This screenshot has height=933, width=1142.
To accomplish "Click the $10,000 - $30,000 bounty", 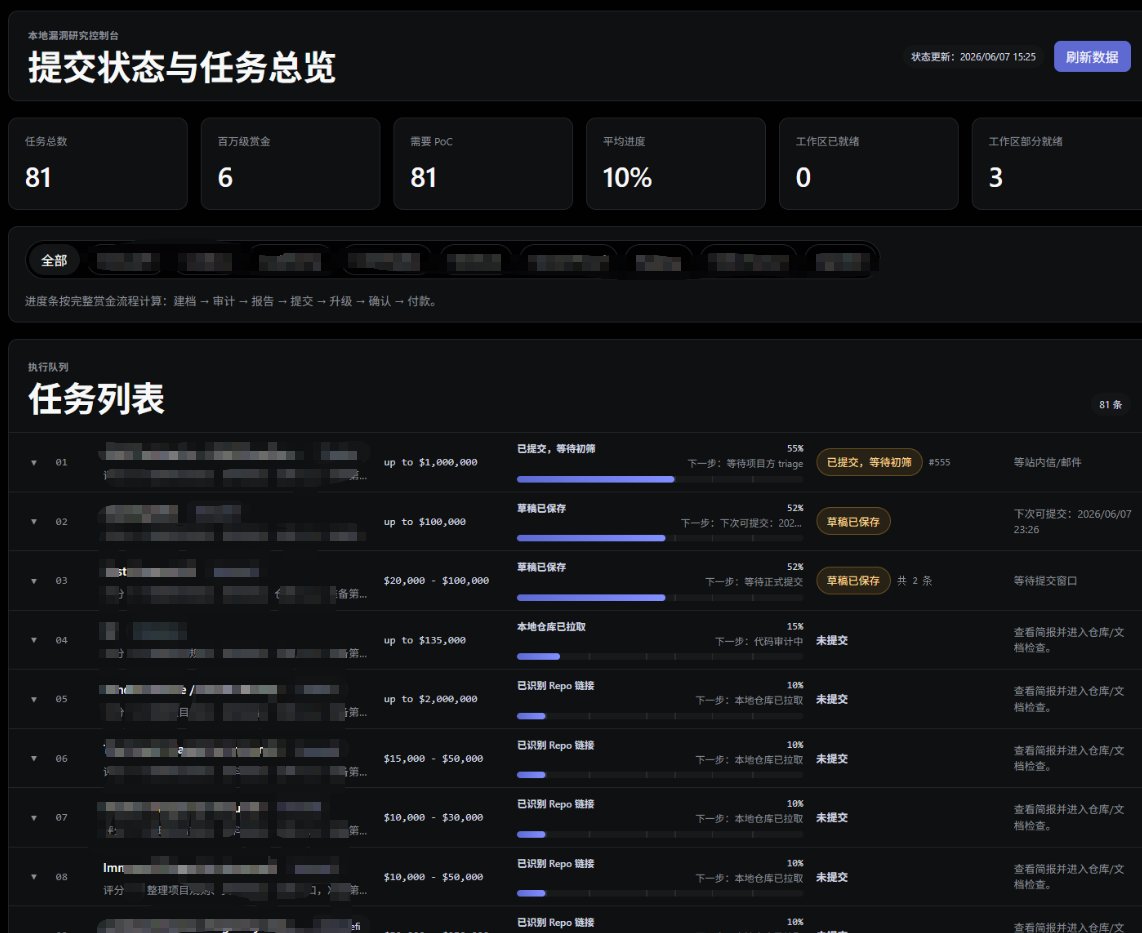I will pos(433,818).
